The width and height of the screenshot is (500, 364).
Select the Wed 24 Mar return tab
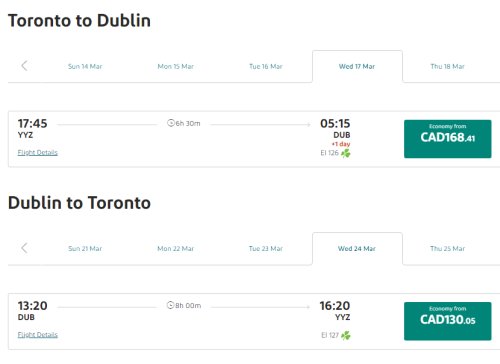click(357, 248)
